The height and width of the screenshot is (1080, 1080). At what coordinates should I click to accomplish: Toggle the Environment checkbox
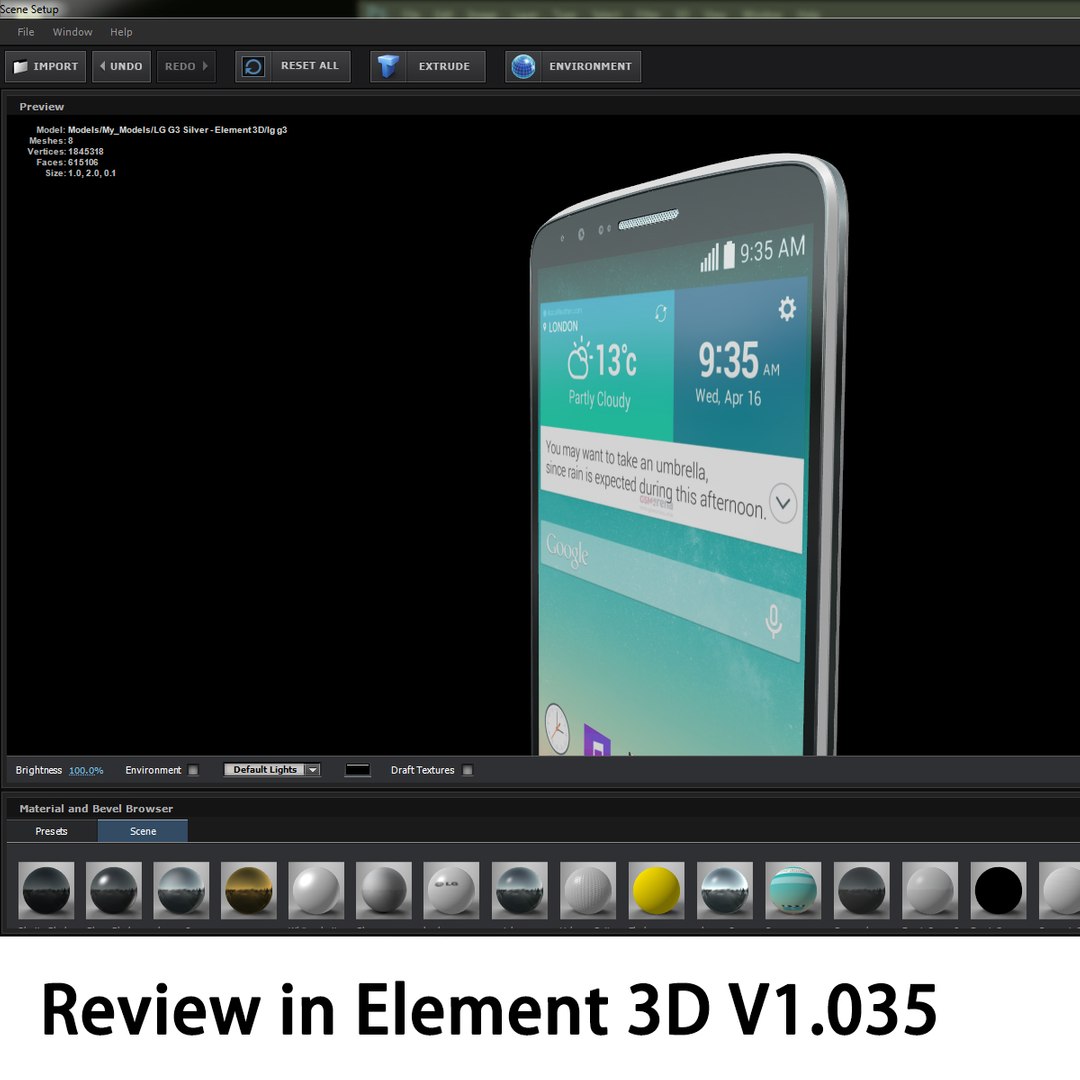(193, 770)
